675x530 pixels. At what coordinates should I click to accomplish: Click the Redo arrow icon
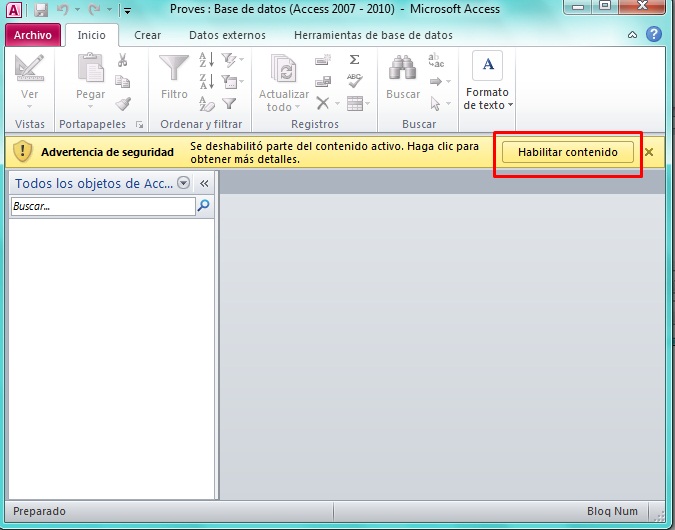94,9
